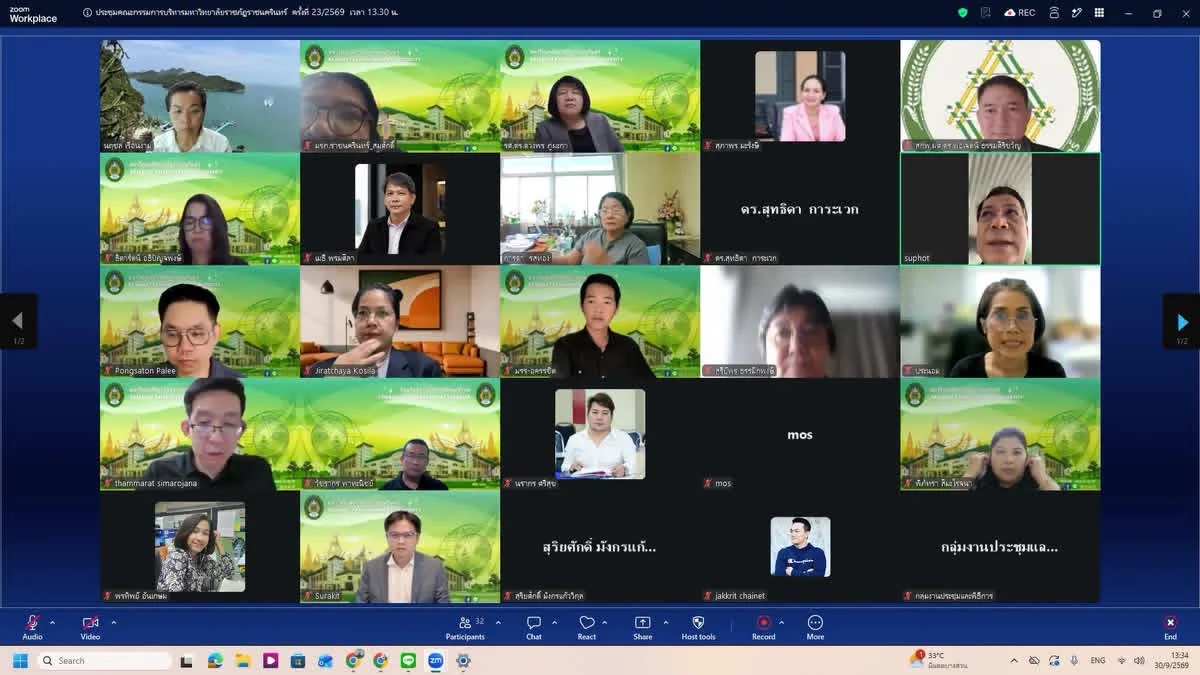Screen dimensions: 1200x675
Task: Turn on camera with the Video button
Action: tap(90, 627)
